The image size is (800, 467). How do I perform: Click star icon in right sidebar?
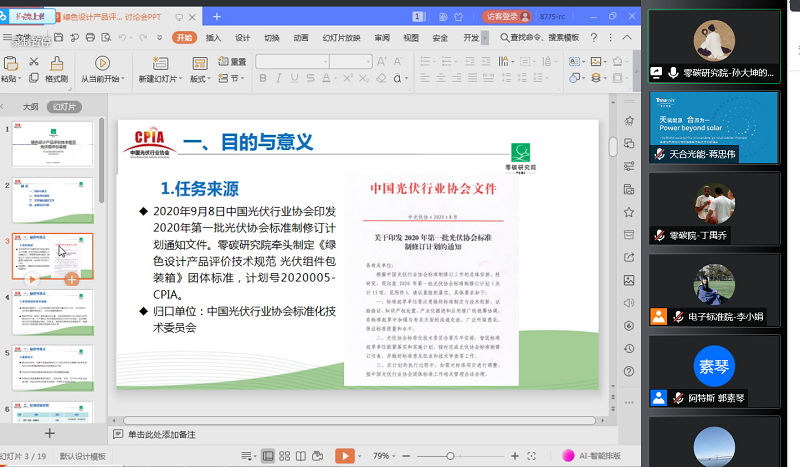(629, 212)
